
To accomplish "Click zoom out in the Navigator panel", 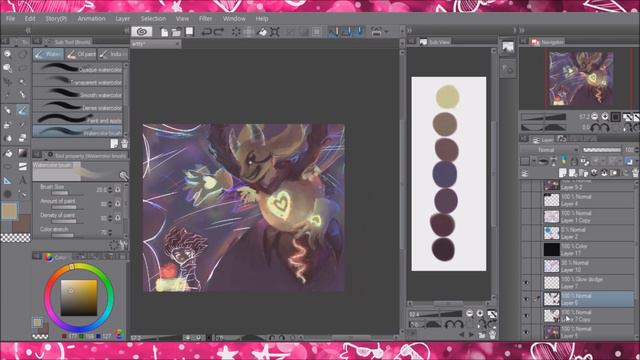I will click(x=595, y=117).
